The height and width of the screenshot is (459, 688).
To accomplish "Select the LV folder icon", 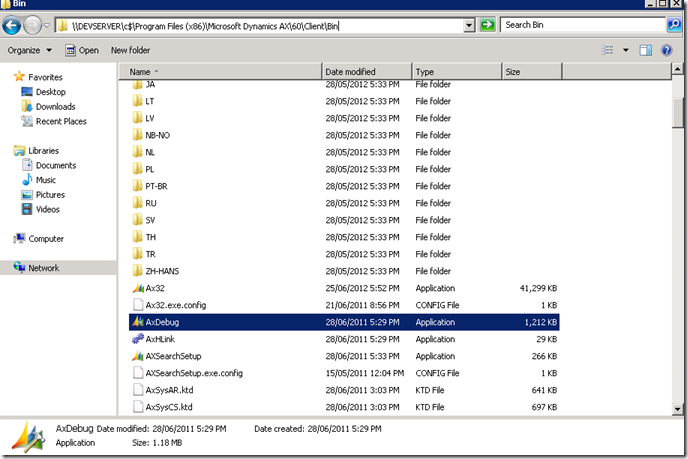I will (137, 118).
